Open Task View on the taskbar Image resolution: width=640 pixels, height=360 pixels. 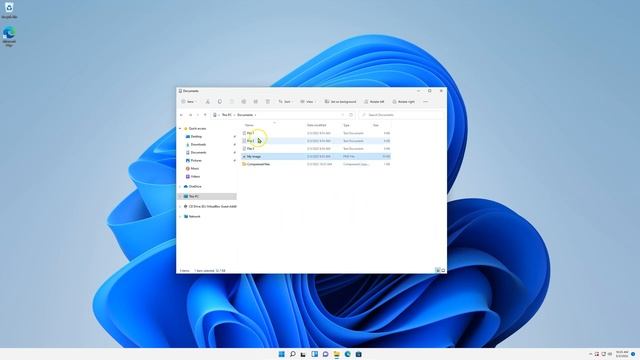tap(303, 354)
